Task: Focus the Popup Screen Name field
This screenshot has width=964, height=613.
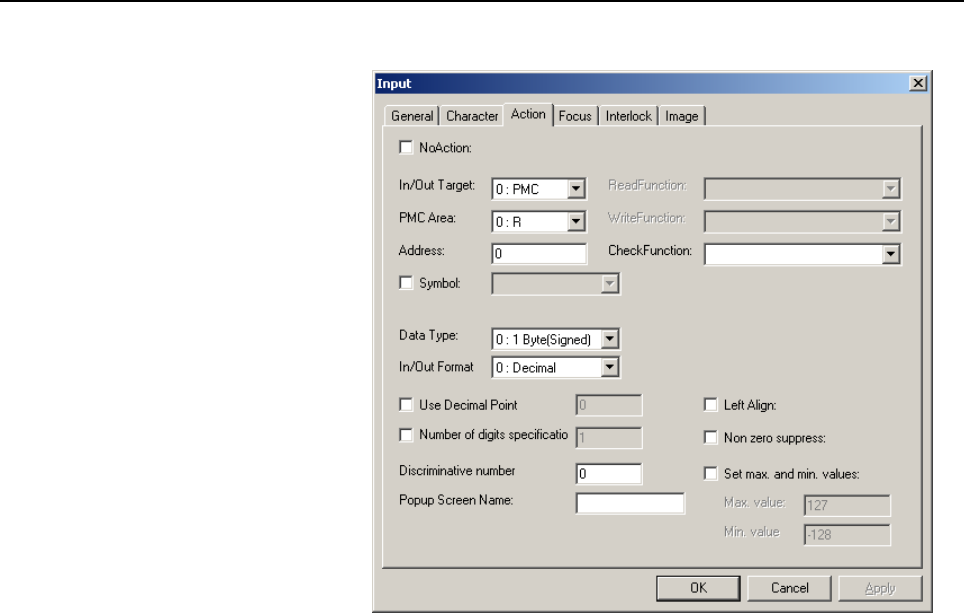Action: pos(630,503)
